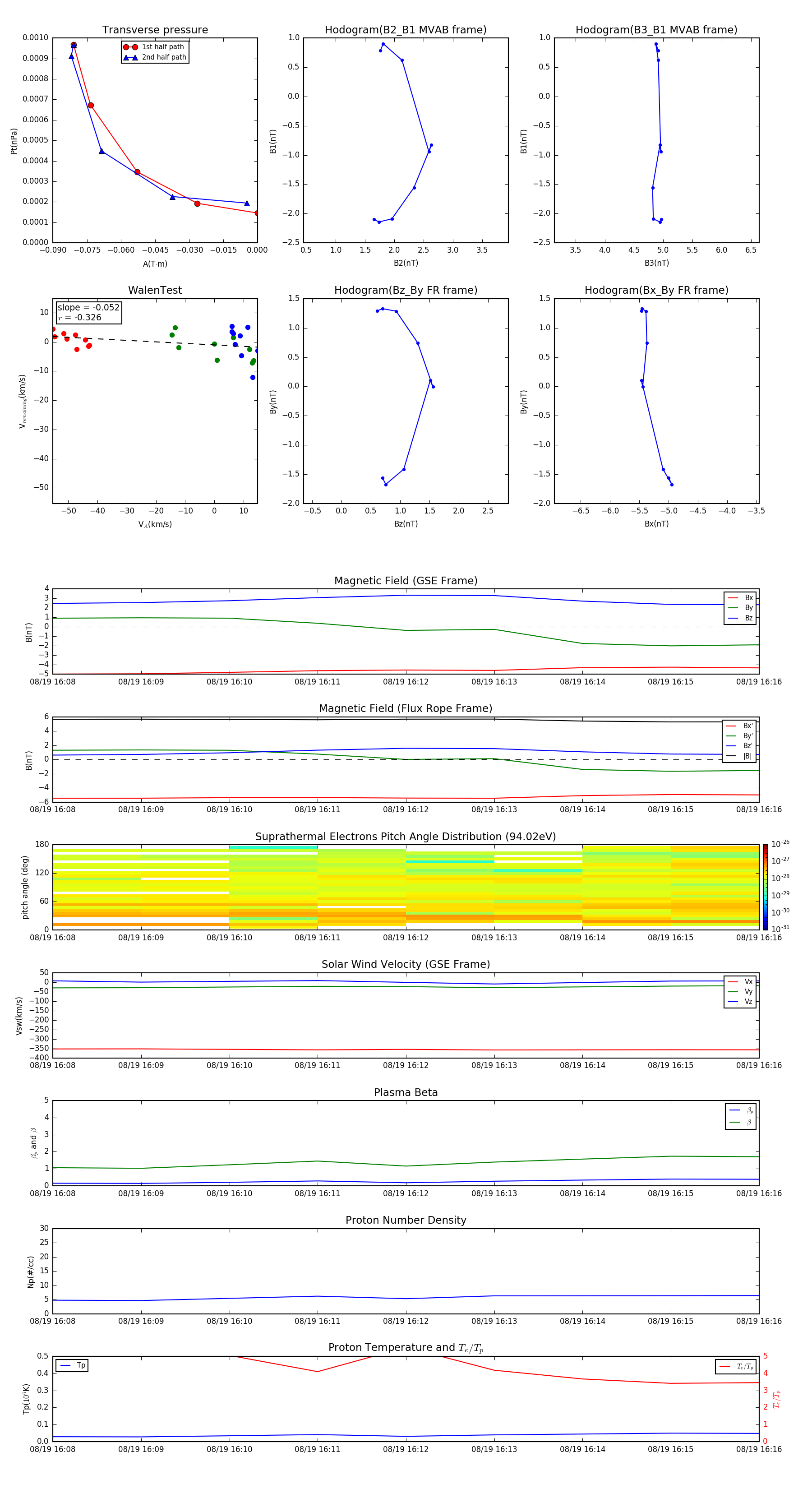The width and height of the screenshot is (812, 1489).
Task: Click the 'Tp' legend entry
Action: coord(72,1365)
